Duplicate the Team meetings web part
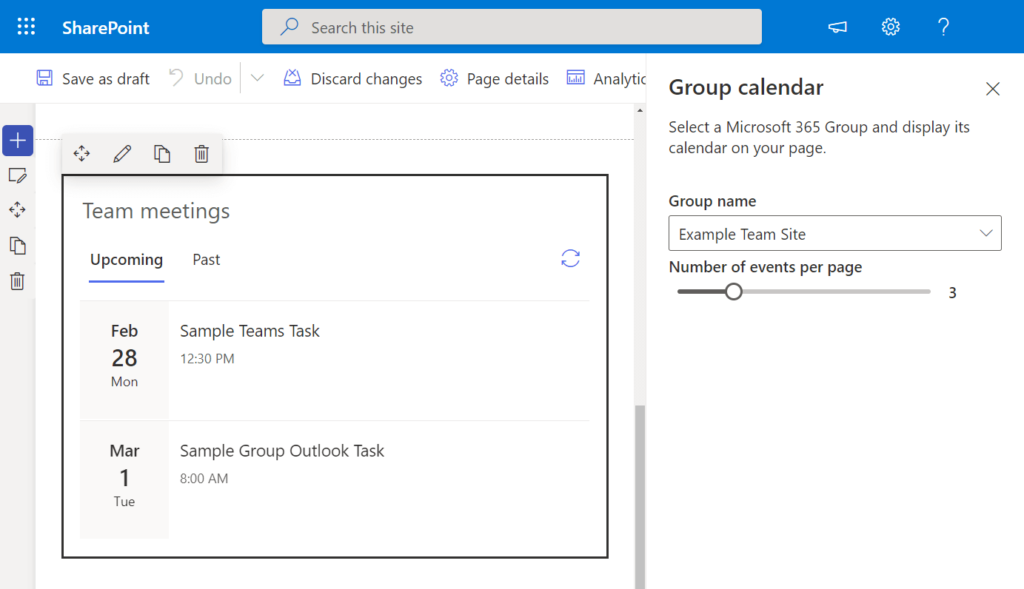1024x589 pixels. click(162, 153)
